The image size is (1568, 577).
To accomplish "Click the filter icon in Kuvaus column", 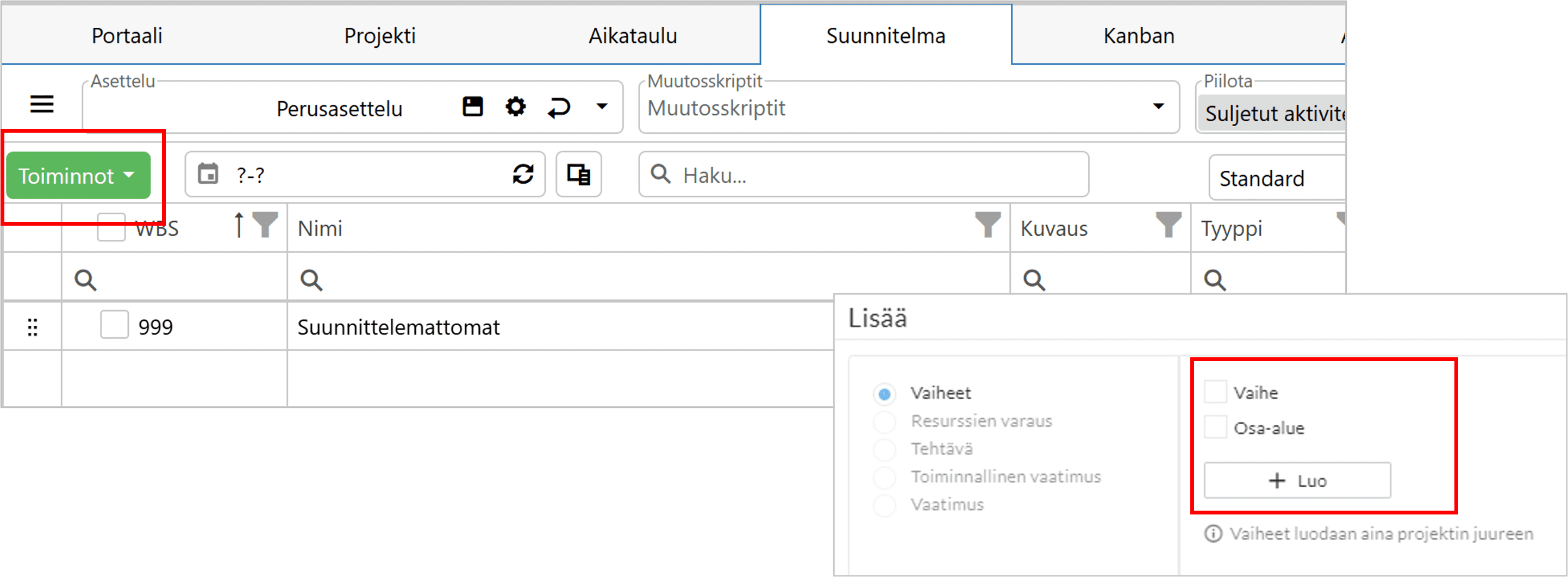I will [x=1167, y=225].
